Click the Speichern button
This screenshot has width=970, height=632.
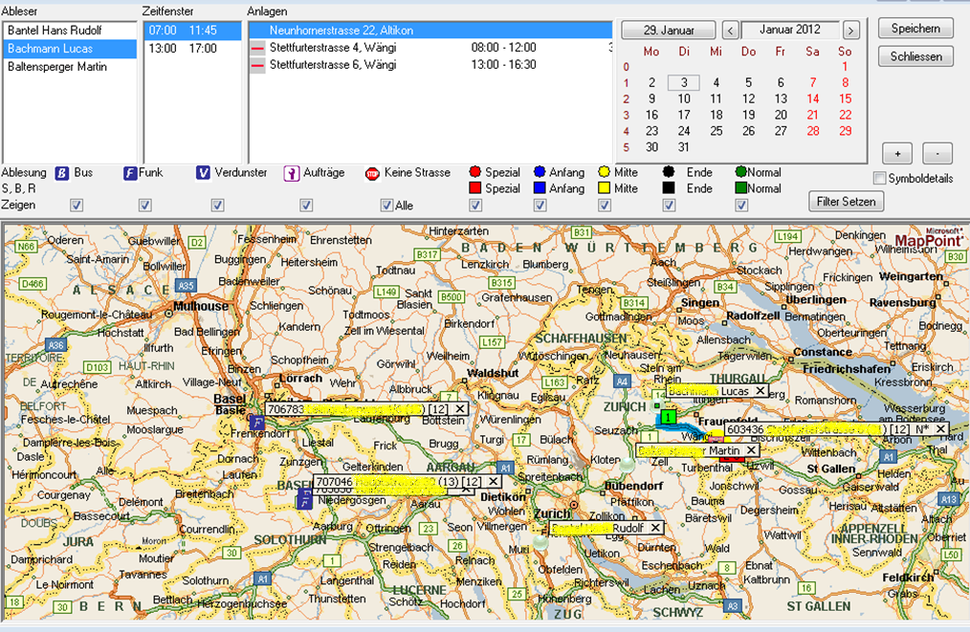(916, 28)
